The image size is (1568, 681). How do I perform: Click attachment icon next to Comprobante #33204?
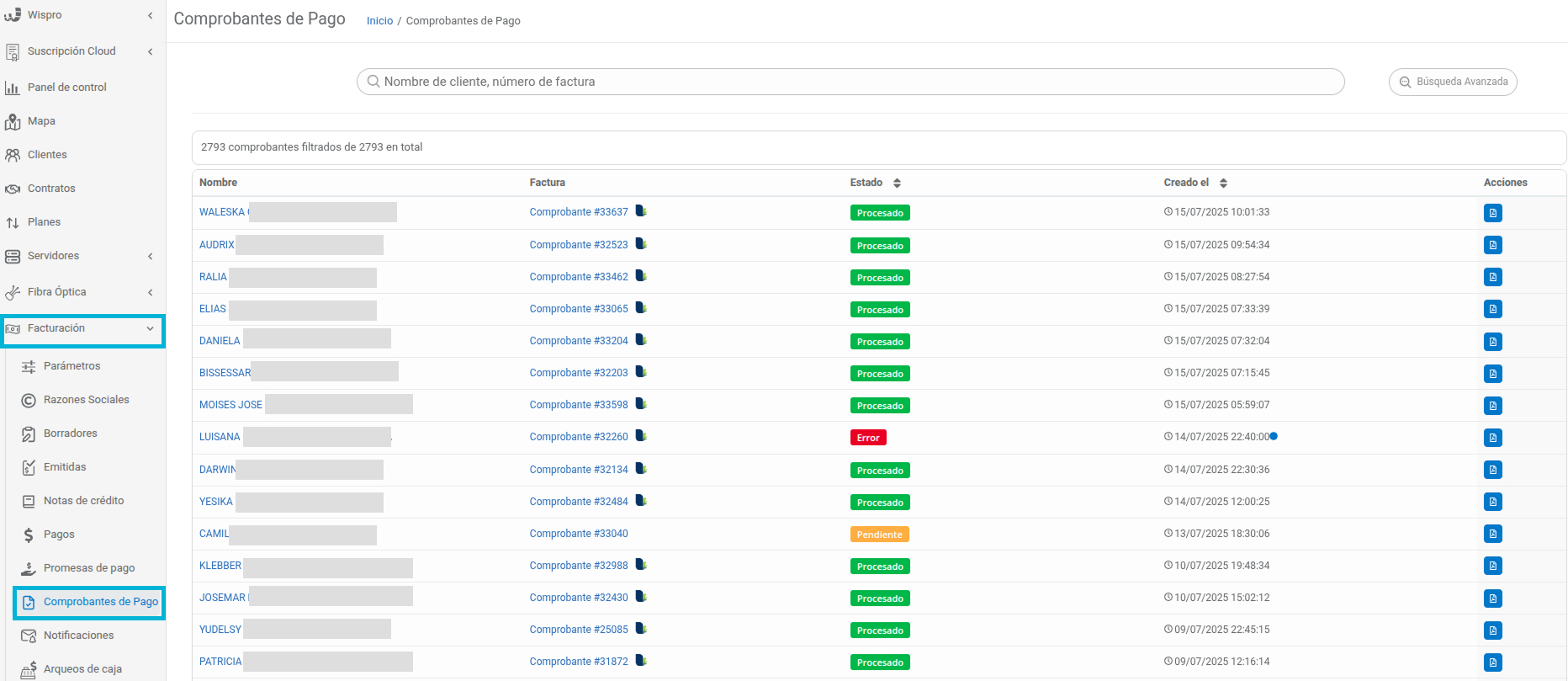coord(641,340)
